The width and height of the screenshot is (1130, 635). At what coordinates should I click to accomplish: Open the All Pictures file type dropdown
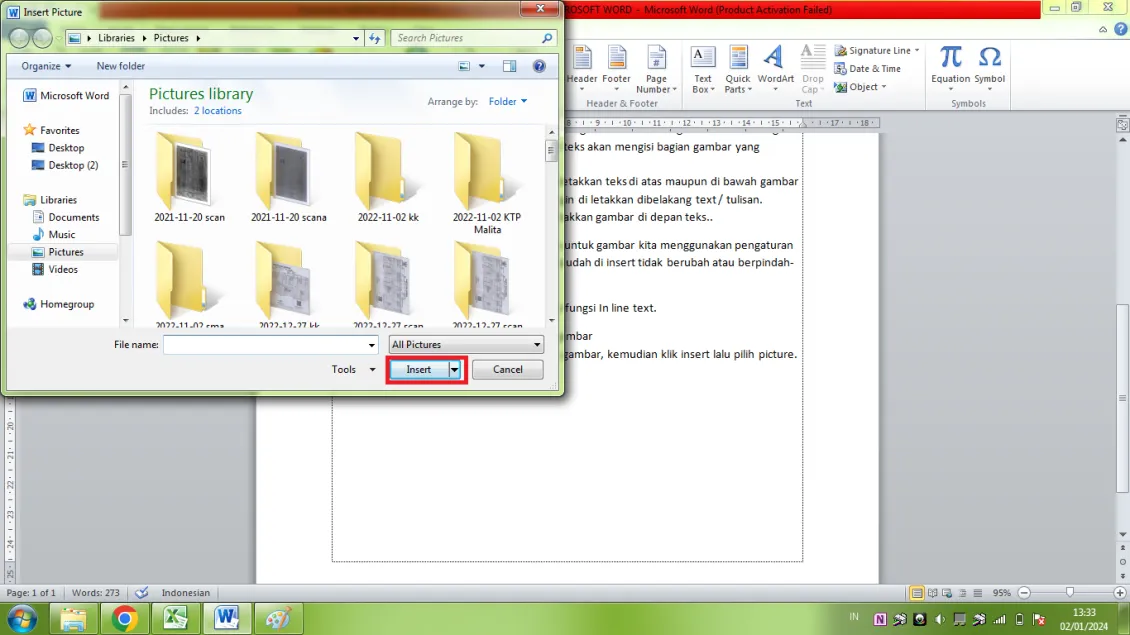(466, 345)
